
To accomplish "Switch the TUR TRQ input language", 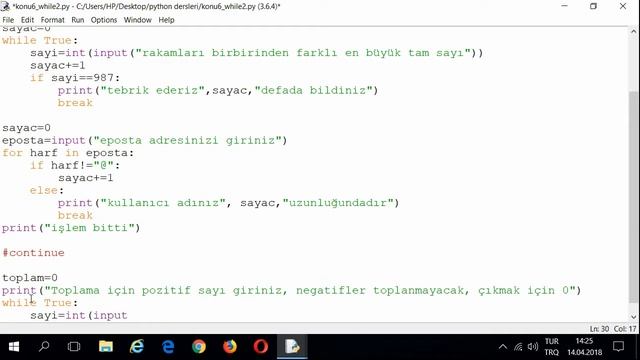I will 551,347.
